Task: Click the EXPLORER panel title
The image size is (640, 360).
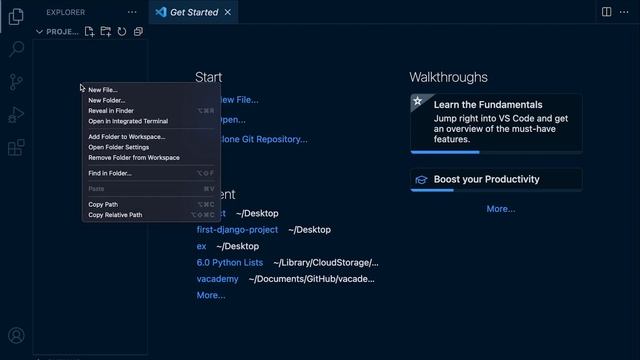Action: click(65, 12)
